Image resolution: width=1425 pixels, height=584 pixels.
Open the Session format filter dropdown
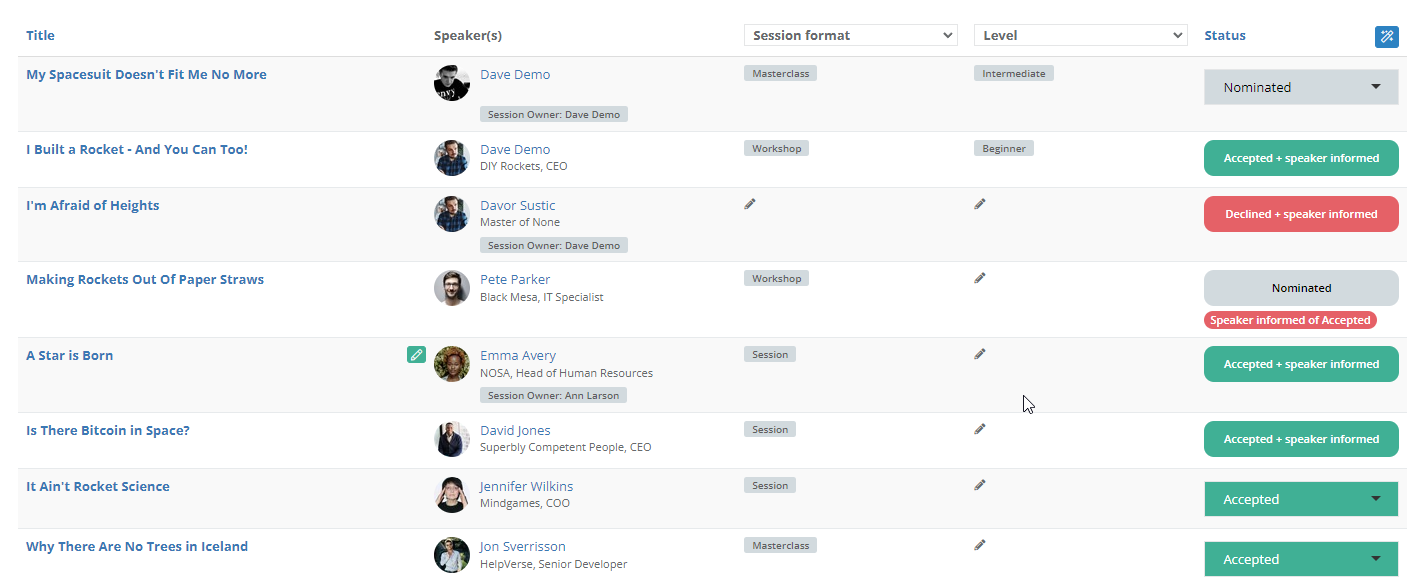[850, 36]
